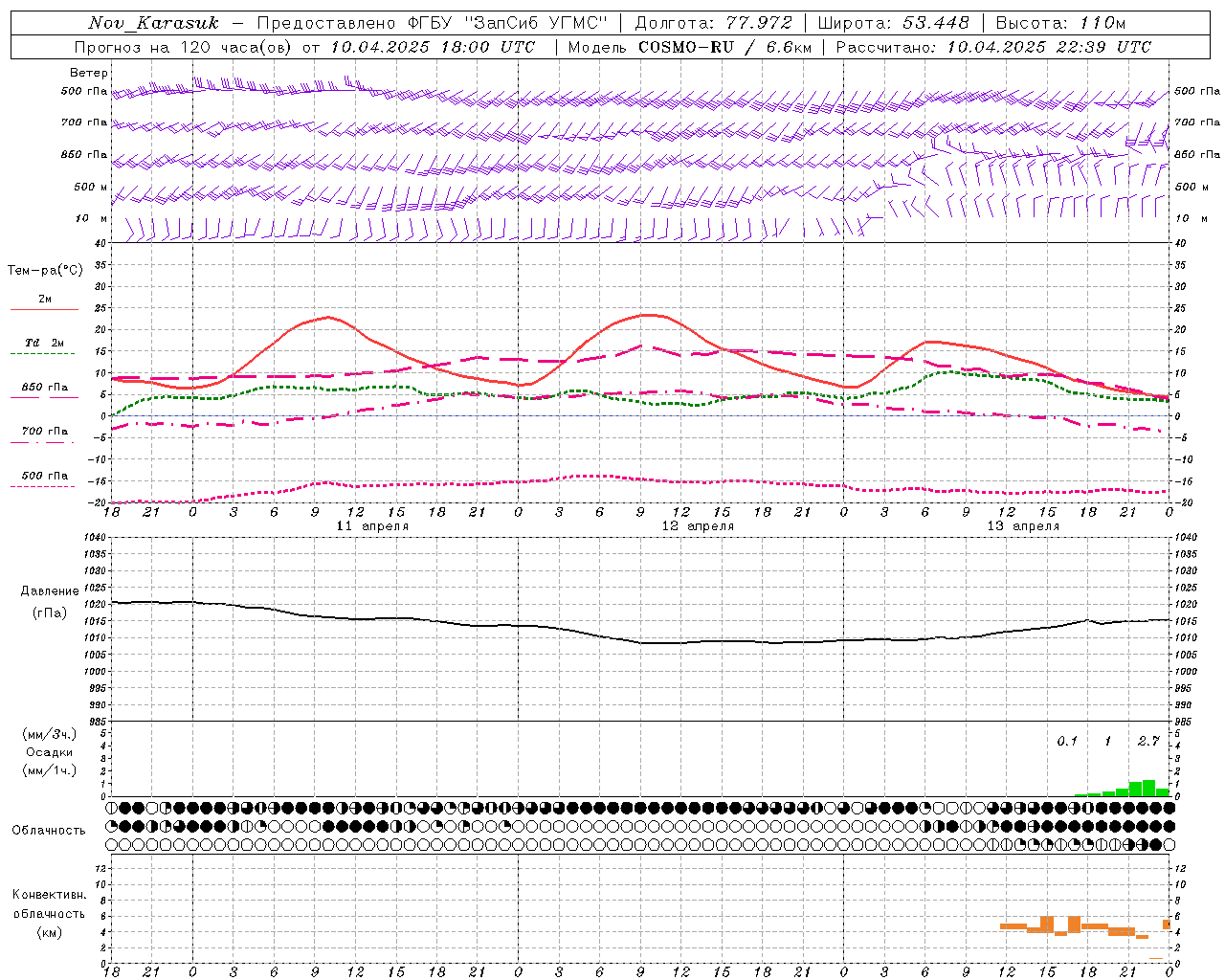Click left '500 м' wind level label
The image size is (1225, 980).
tap(91, 187)
